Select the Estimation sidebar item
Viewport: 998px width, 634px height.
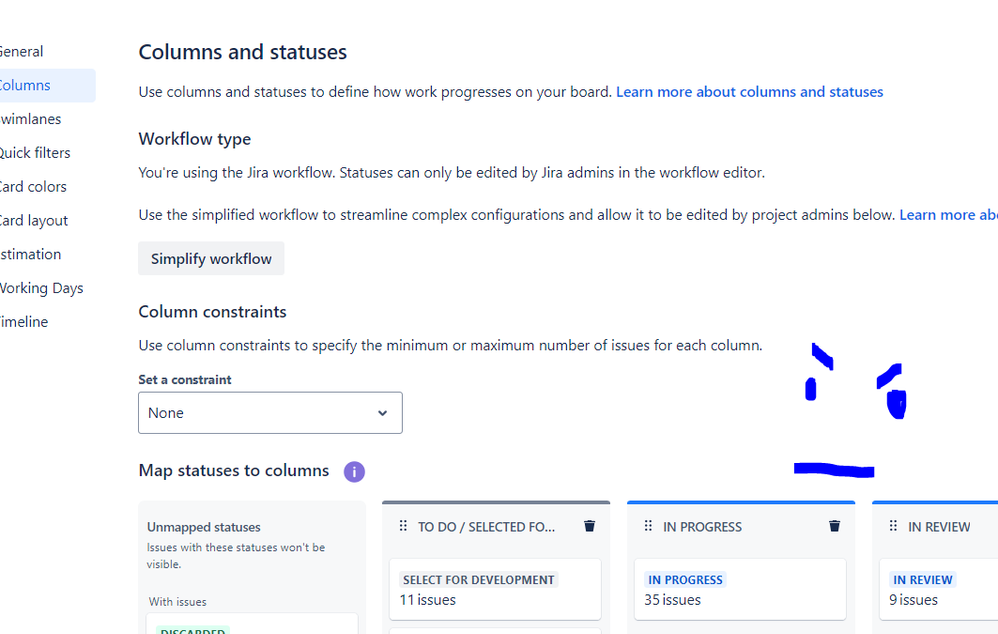pos(31,254)
